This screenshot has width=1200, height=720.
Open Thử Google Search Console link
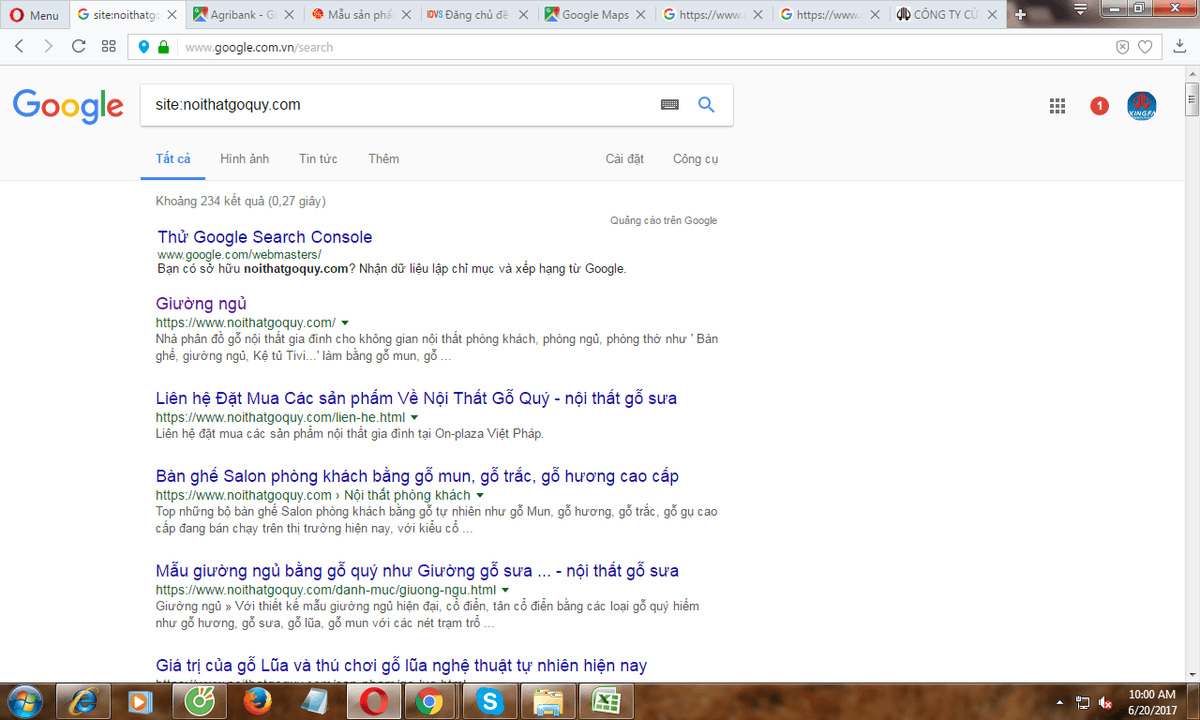[x=265, y=237]
